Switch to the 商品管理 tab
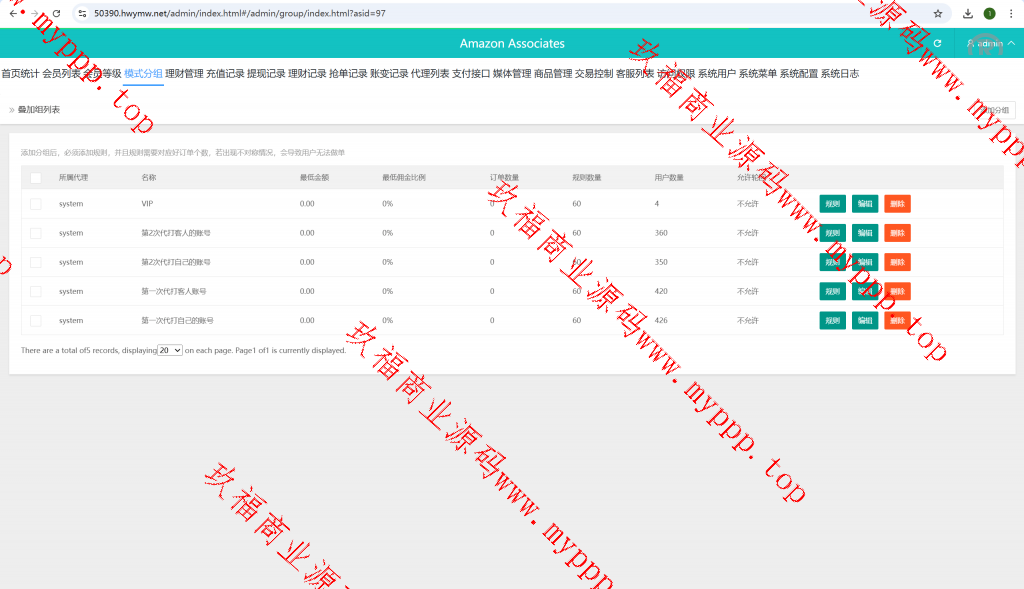 553,74
